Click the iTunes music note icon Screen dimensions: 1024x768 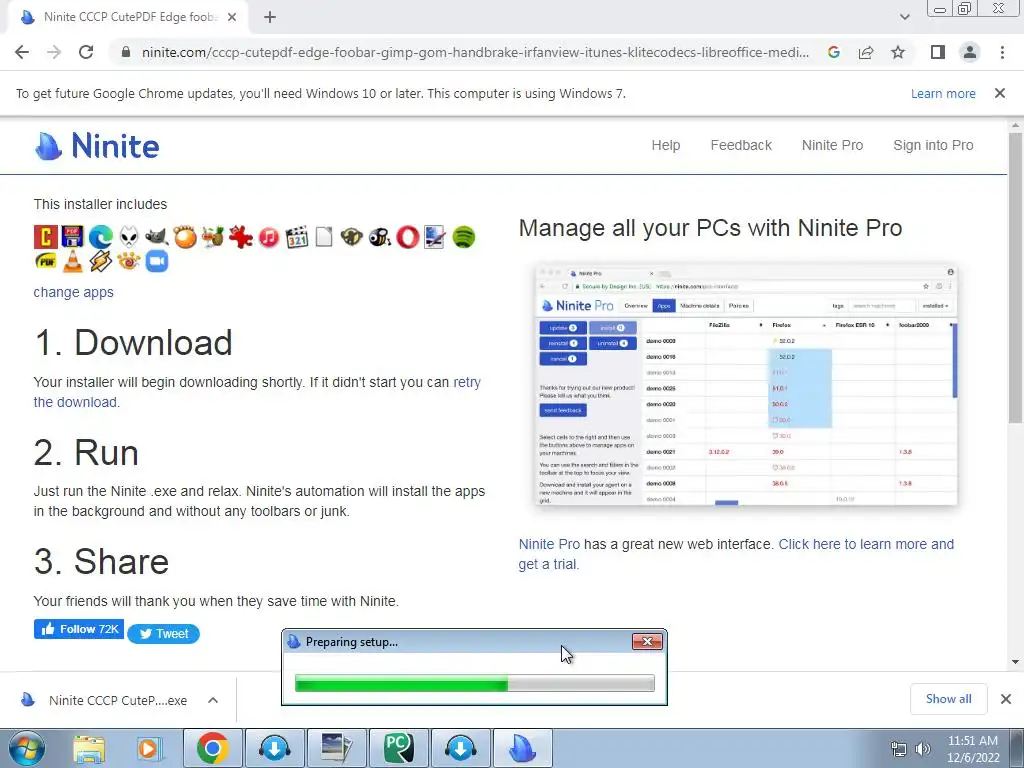tap(269, 237)
